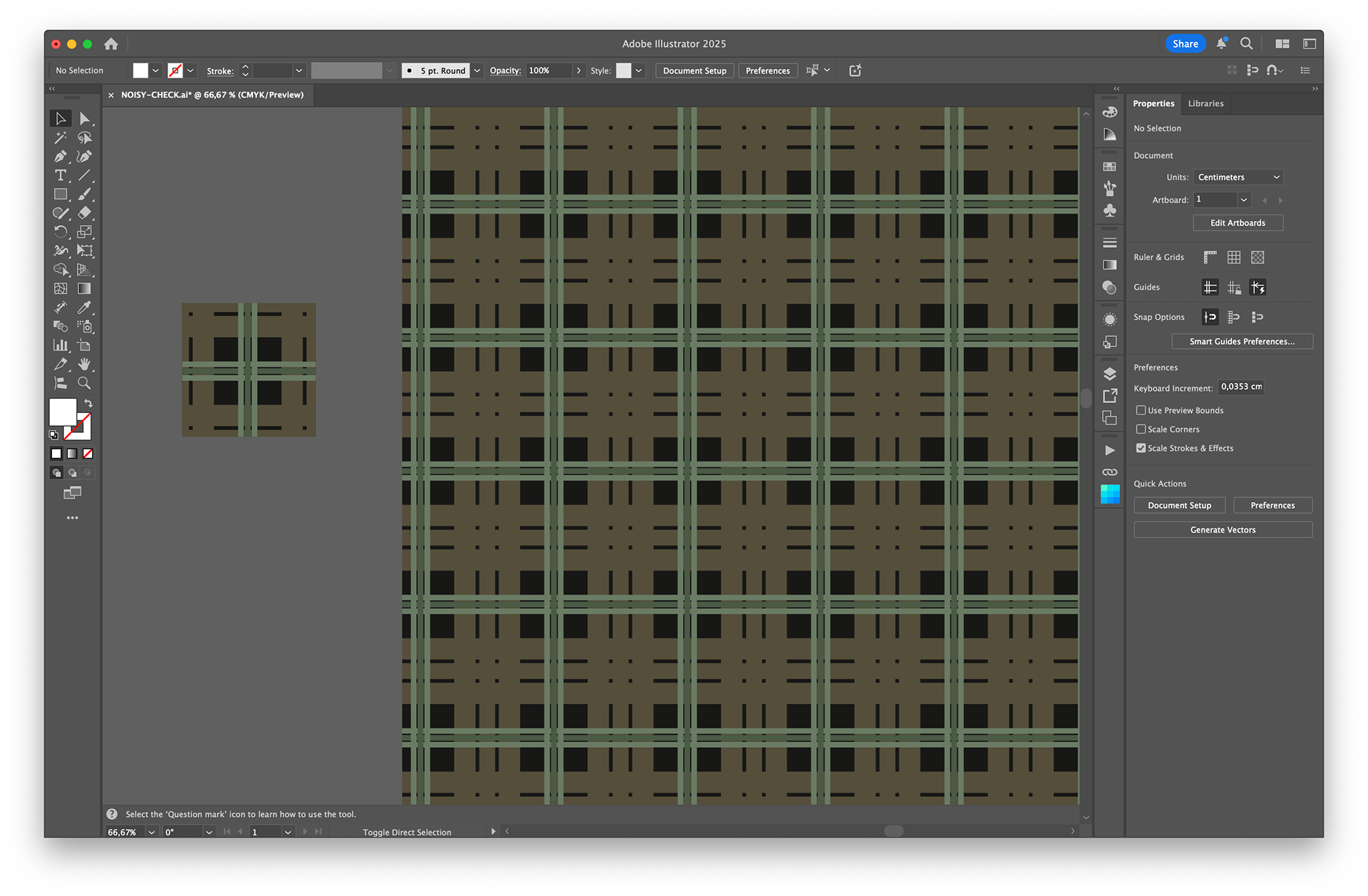1368x896 pixels.
Task: Open the zoom level dropdown
Action: [151, 832]
